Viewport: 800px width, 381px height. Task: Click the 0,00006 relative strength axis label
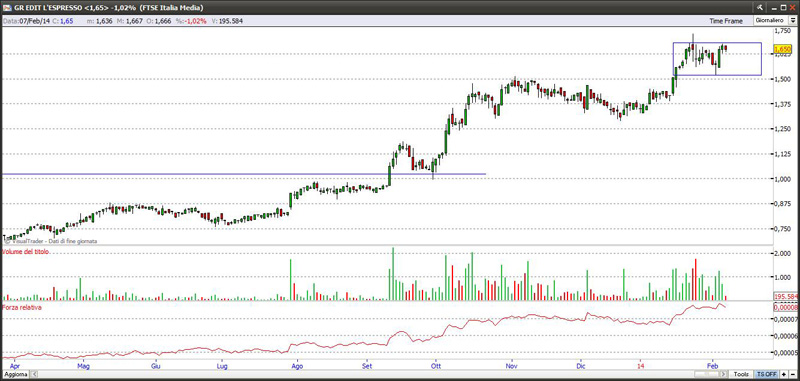pos(786,336)
